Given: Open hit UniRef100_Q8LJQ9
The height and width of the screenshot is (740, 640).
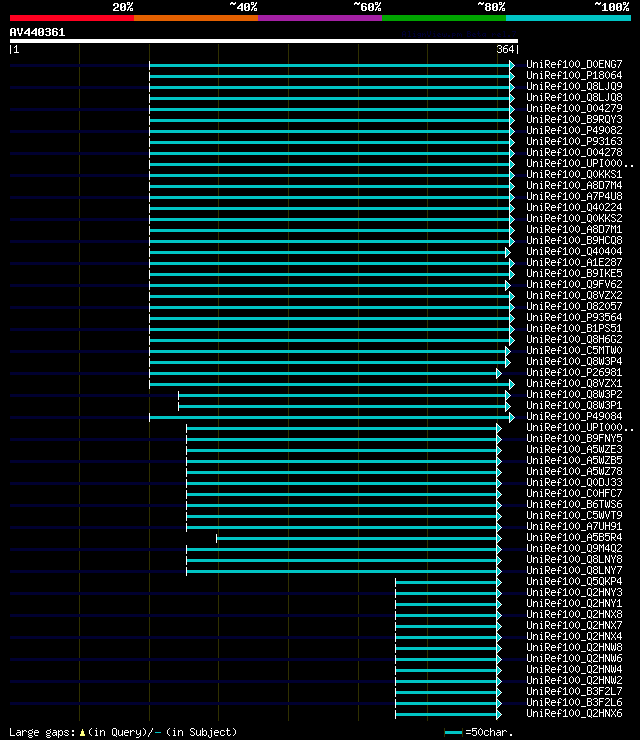Looking at the screenshot, I should click(574, 86).
